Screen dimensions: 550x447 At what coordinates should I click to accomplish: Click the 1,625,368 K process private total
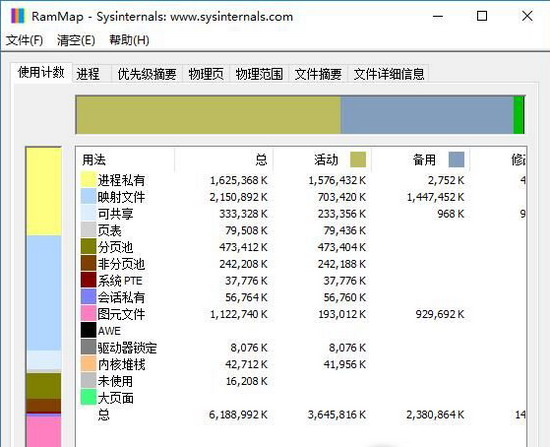(239, 180)
